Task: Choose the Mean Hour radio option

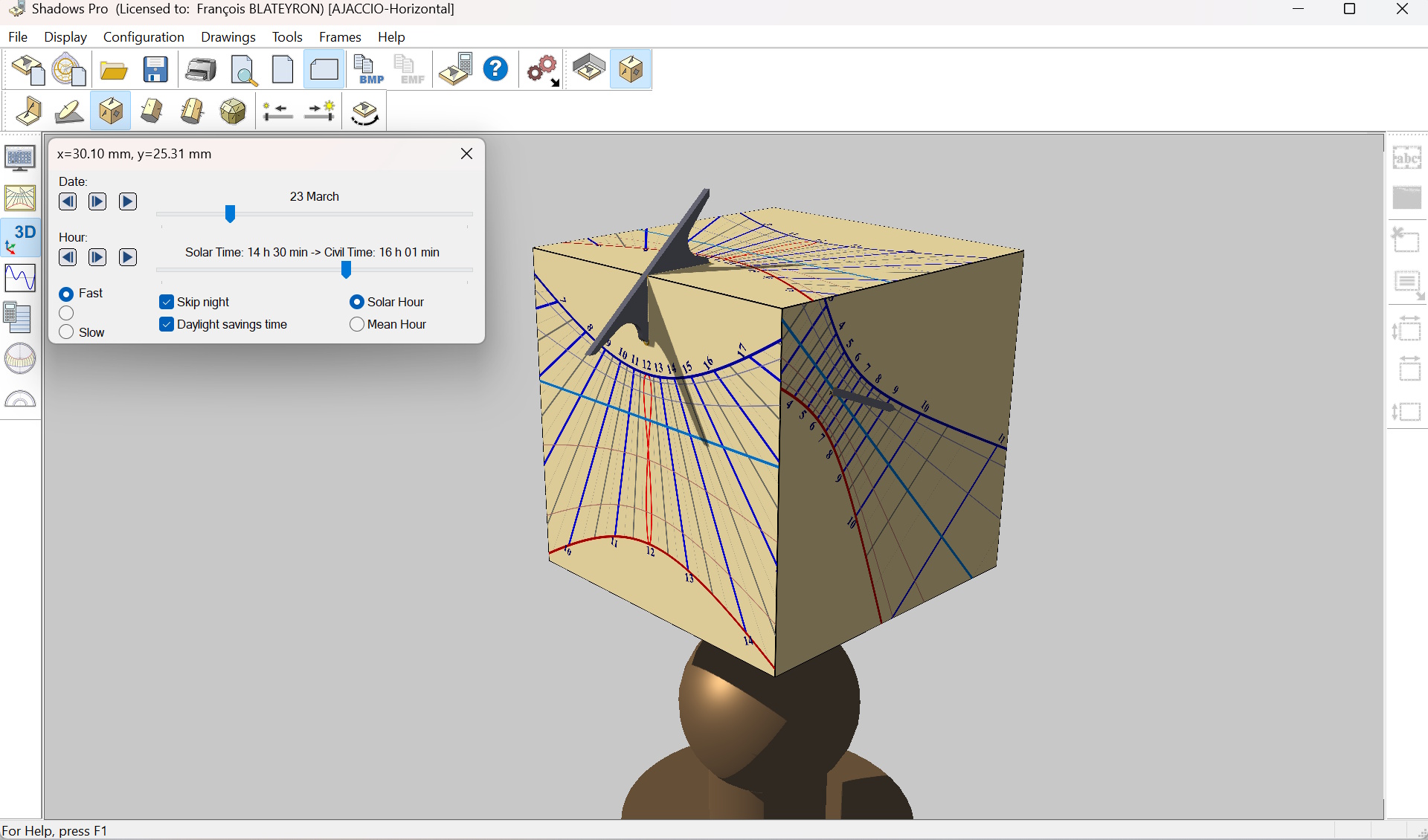Action: [357, 324]
